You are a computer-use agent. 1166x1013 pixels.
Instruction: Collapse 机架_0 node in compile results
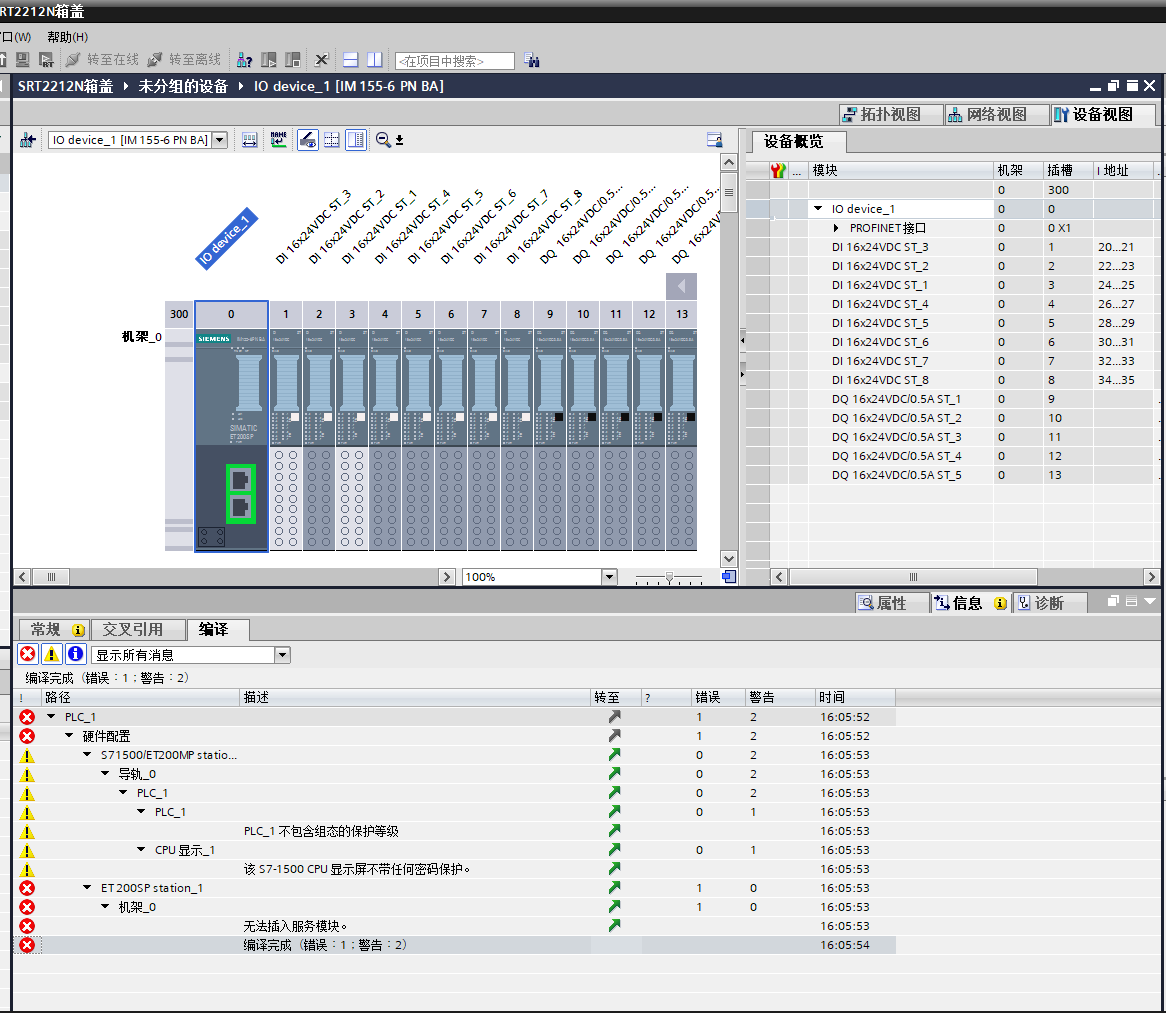pos(105,907)
